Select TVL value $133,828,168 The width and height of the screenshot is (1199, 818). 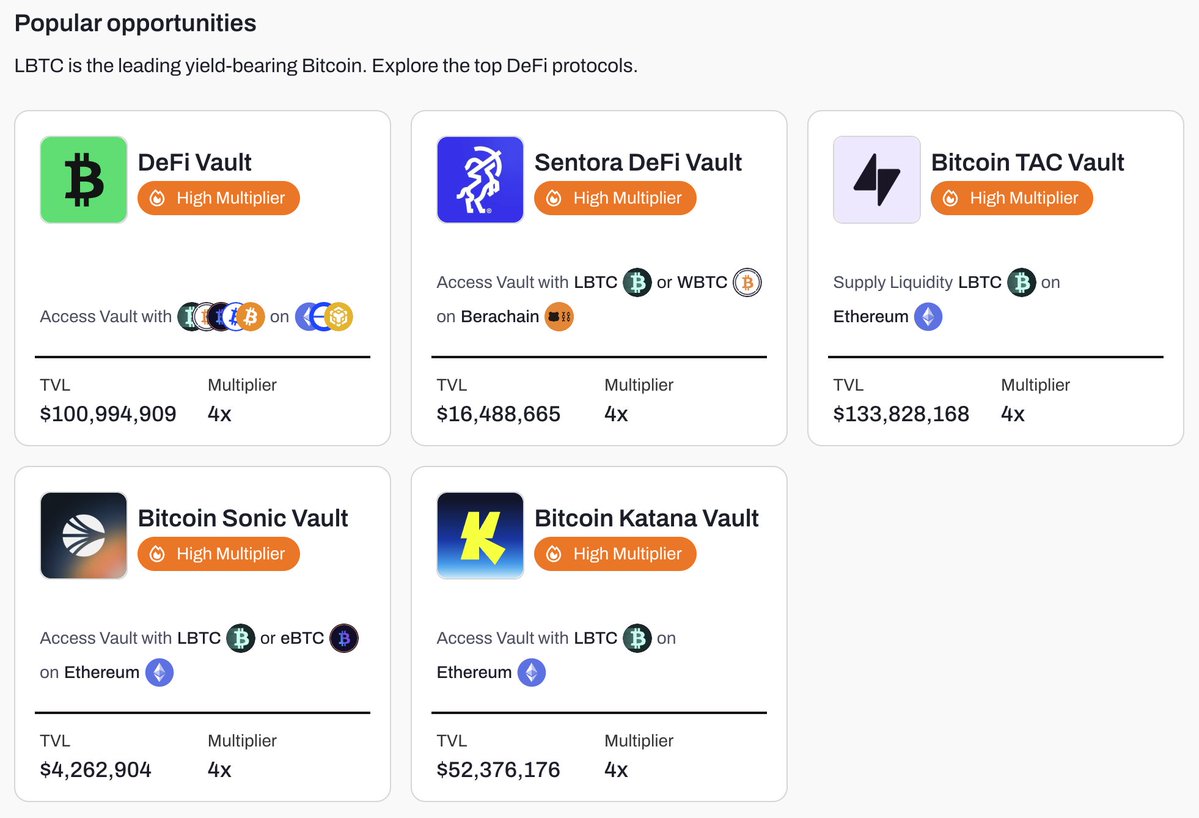point(901,414)
